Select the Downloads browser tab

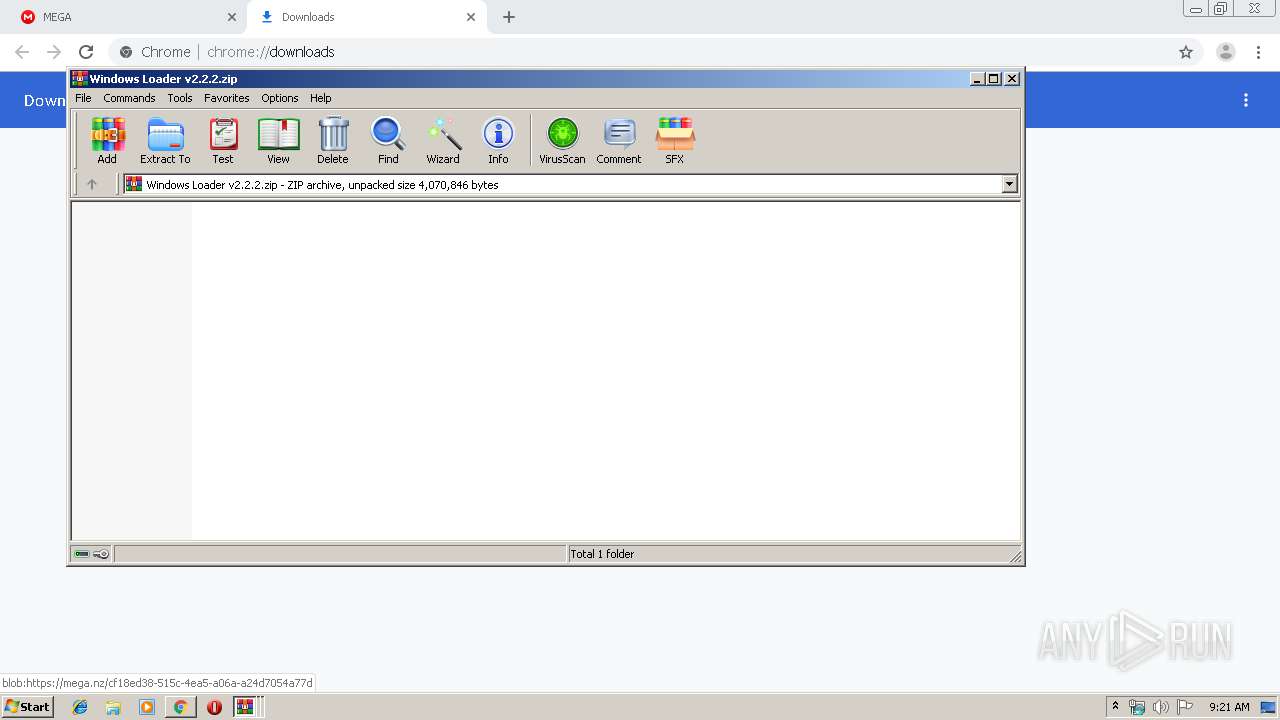(x=367, y=17)
